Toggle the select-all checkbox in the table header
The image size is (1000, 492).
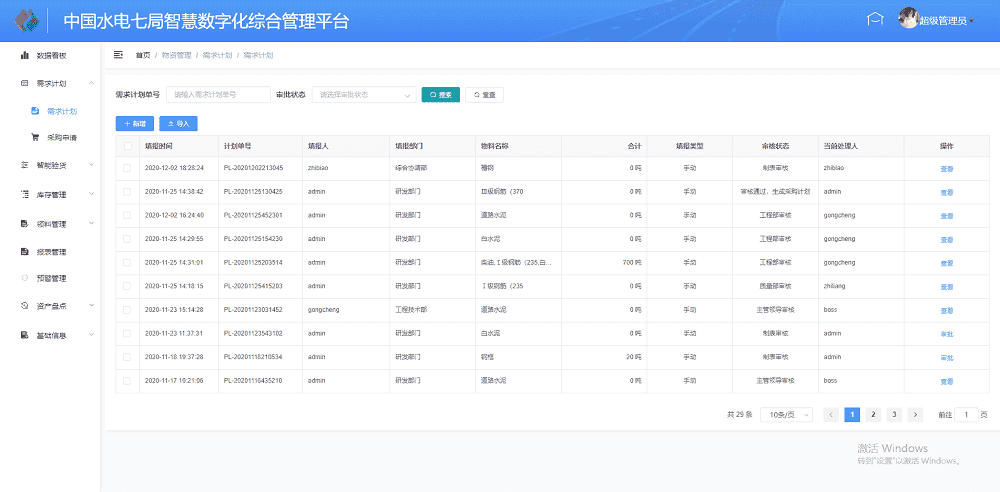point(127,146)
